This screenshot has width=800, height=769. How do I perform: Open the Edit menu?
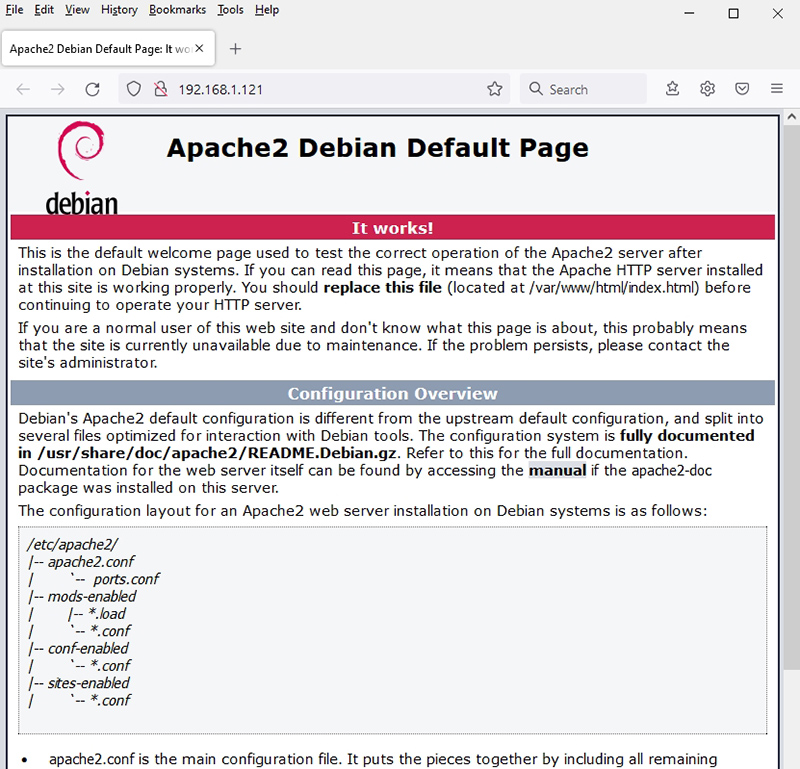click(44, 10)
